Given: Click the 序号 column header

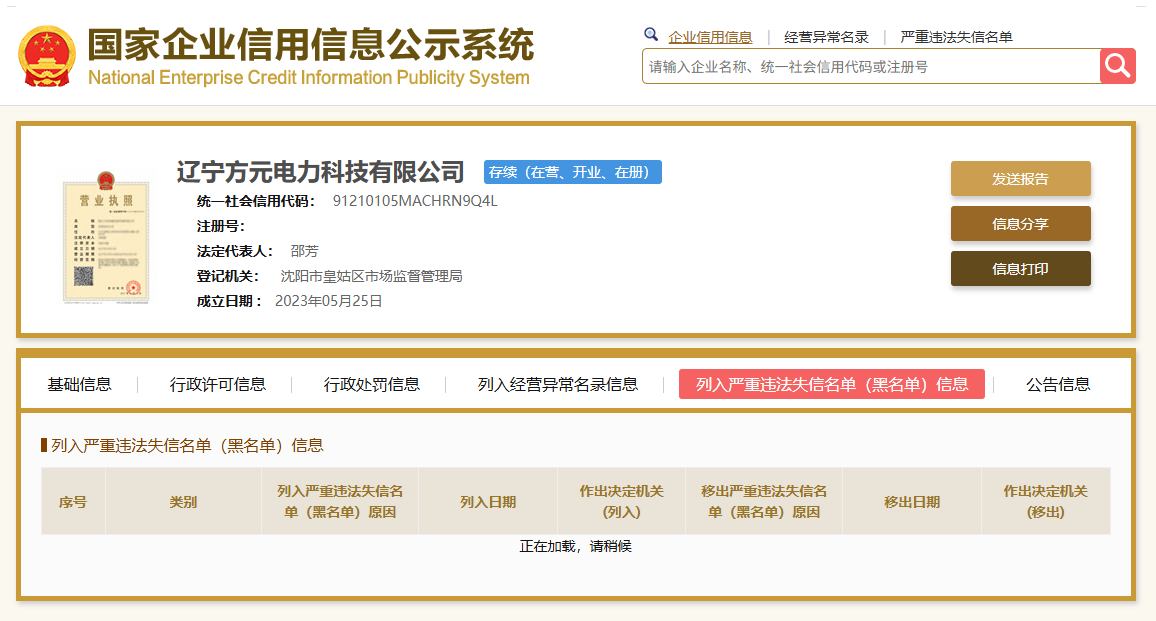Looking at the screenshot, I should coord(73,502).
